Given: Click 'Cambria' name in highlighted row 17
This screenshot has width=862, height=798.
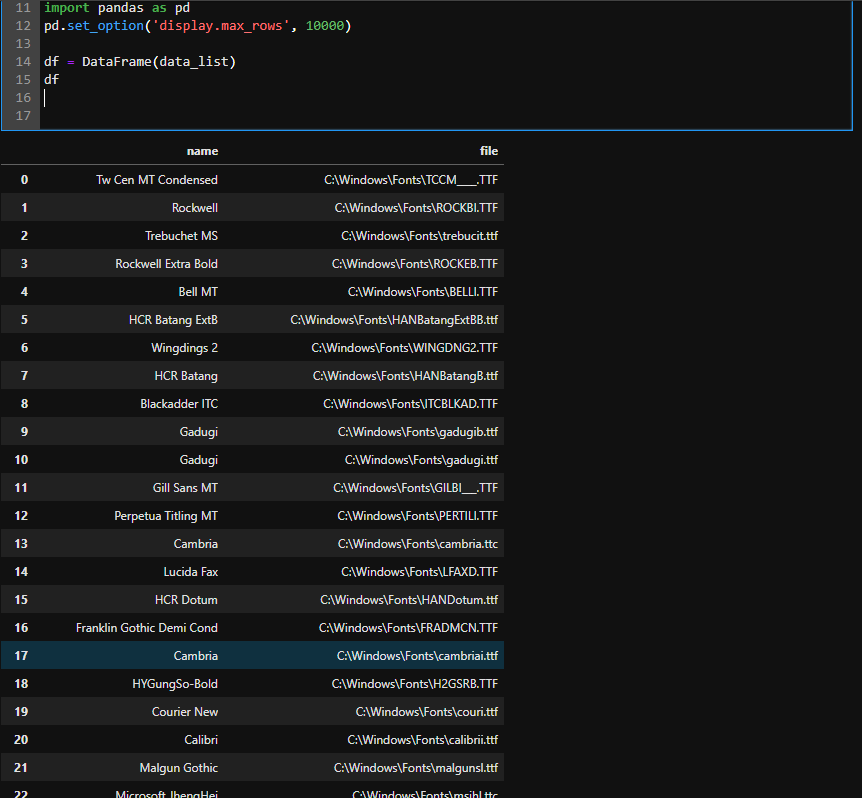Looking at the screenshot, I should [196, 656].
